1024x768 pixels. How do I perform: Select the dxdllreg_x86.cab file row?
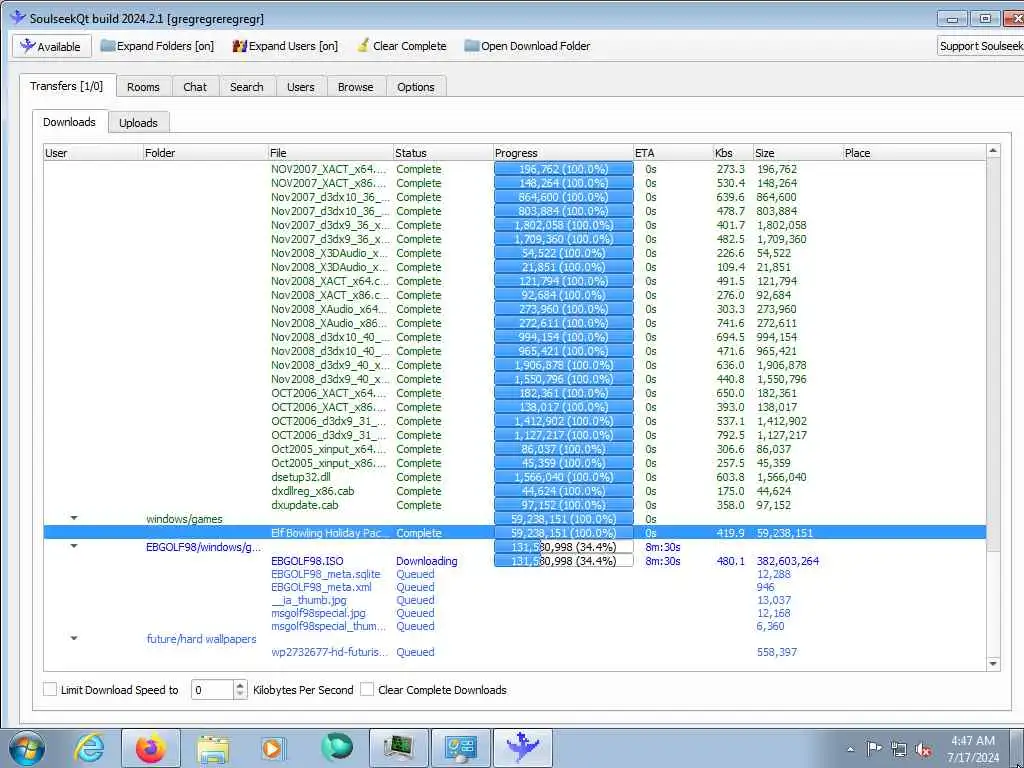tap(515, 491)
